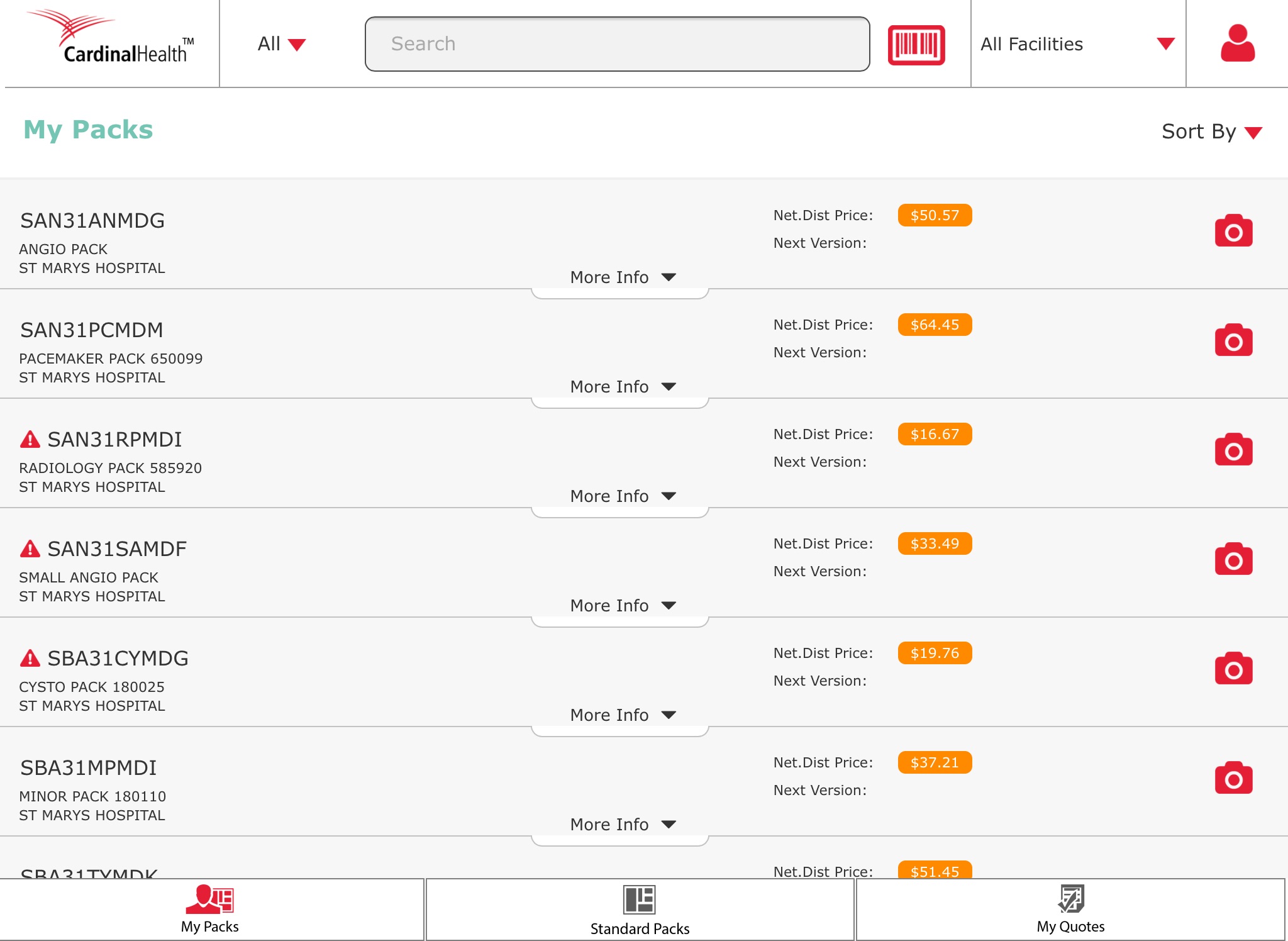Click the barcode scanner icon
The width and height of the screenshot is (1288, 941).
[916, 43]
